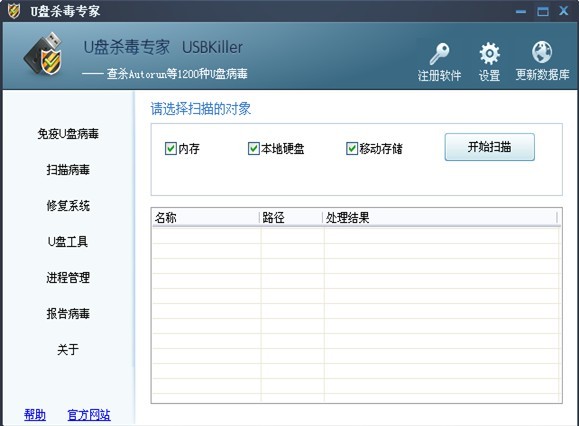Click the small shield icon in title bar
Screen dimensions: 579x426
point(14,11)
